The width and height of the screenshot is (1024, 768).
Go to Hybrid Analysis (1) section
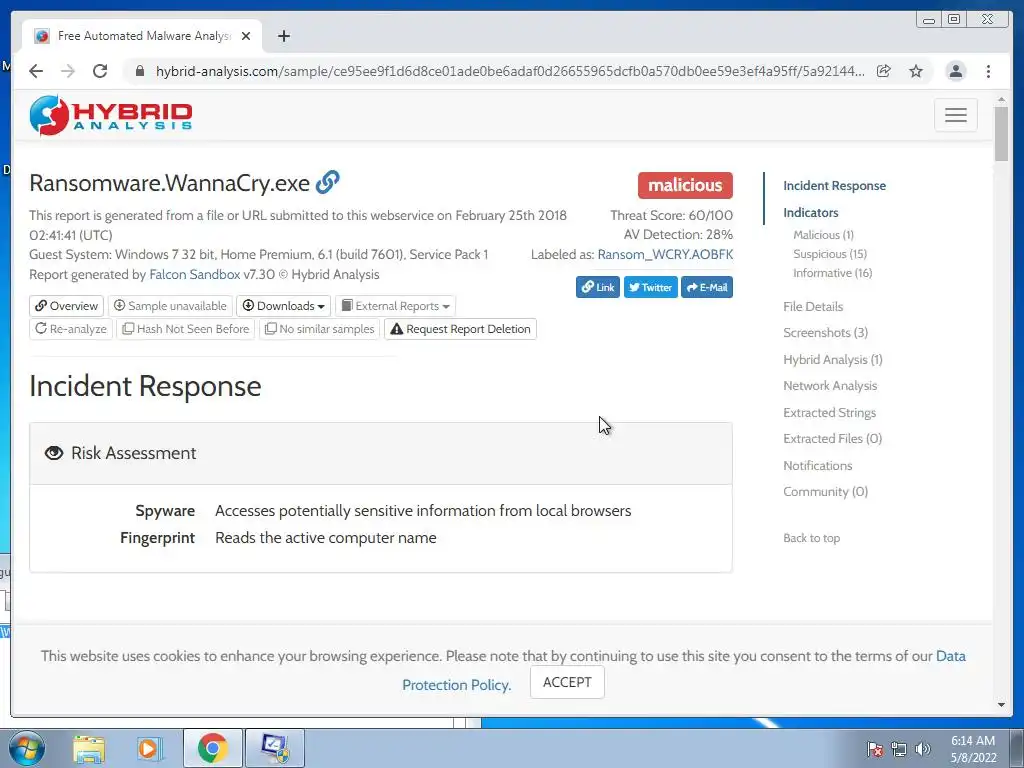click(x=833, y=359)
